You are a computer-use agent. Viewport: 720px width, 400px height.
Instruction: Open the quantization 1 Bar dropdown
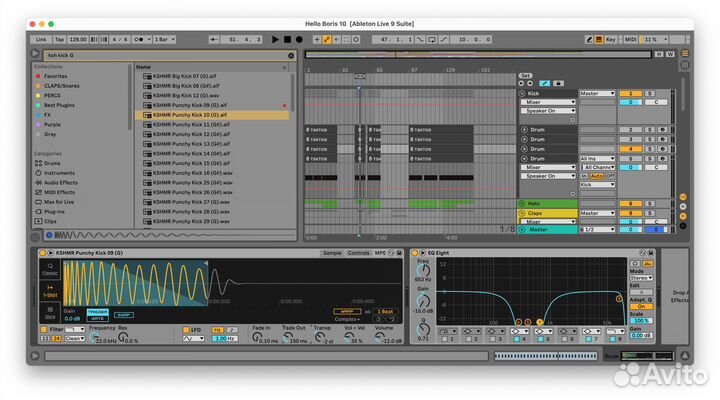(164, 39)
